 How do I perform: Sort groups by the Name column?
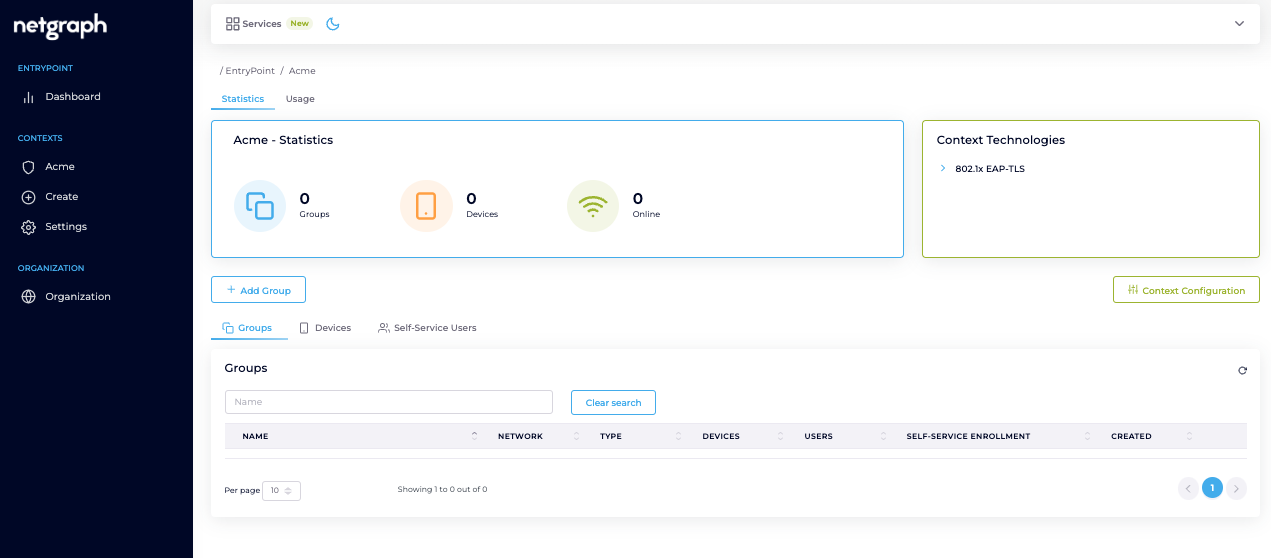(255, 436)
